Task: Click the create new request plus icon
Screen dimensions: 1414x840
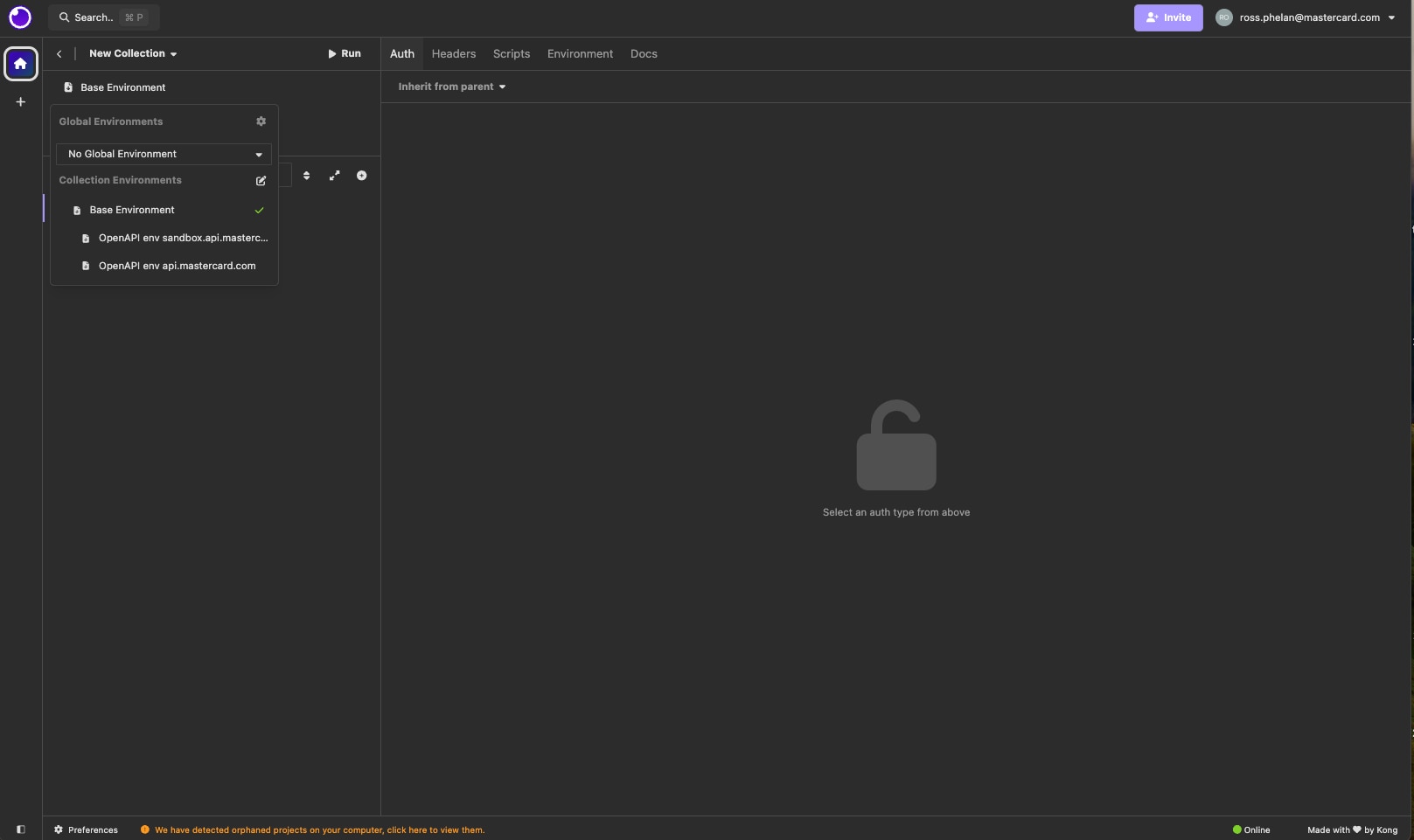Action: pos(361,176)
